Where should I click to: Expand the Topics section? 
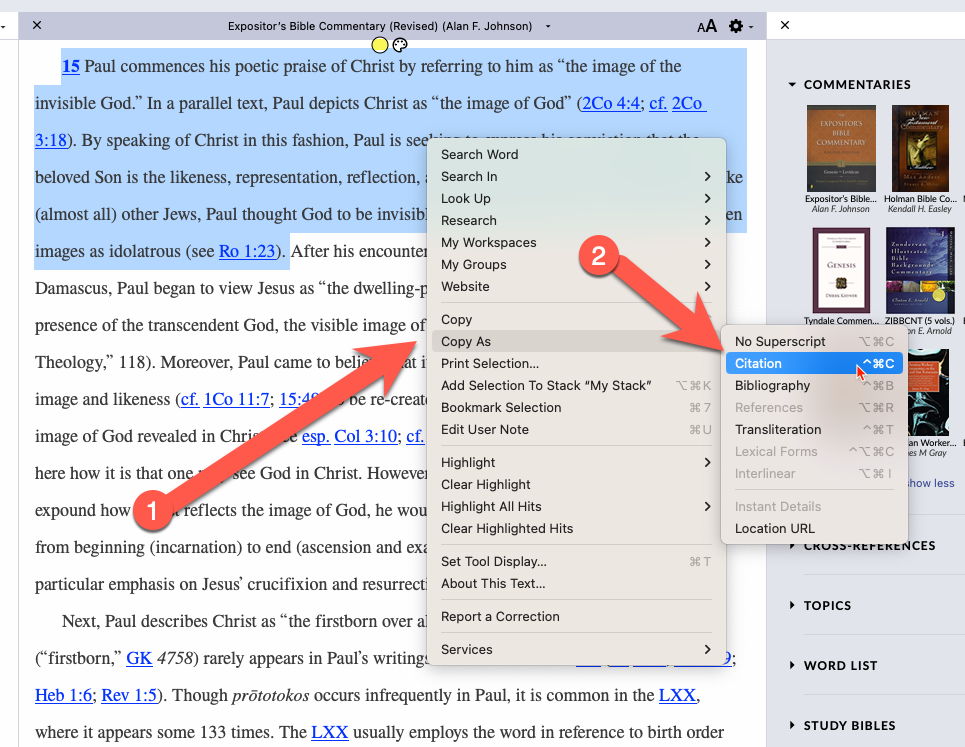792,605
